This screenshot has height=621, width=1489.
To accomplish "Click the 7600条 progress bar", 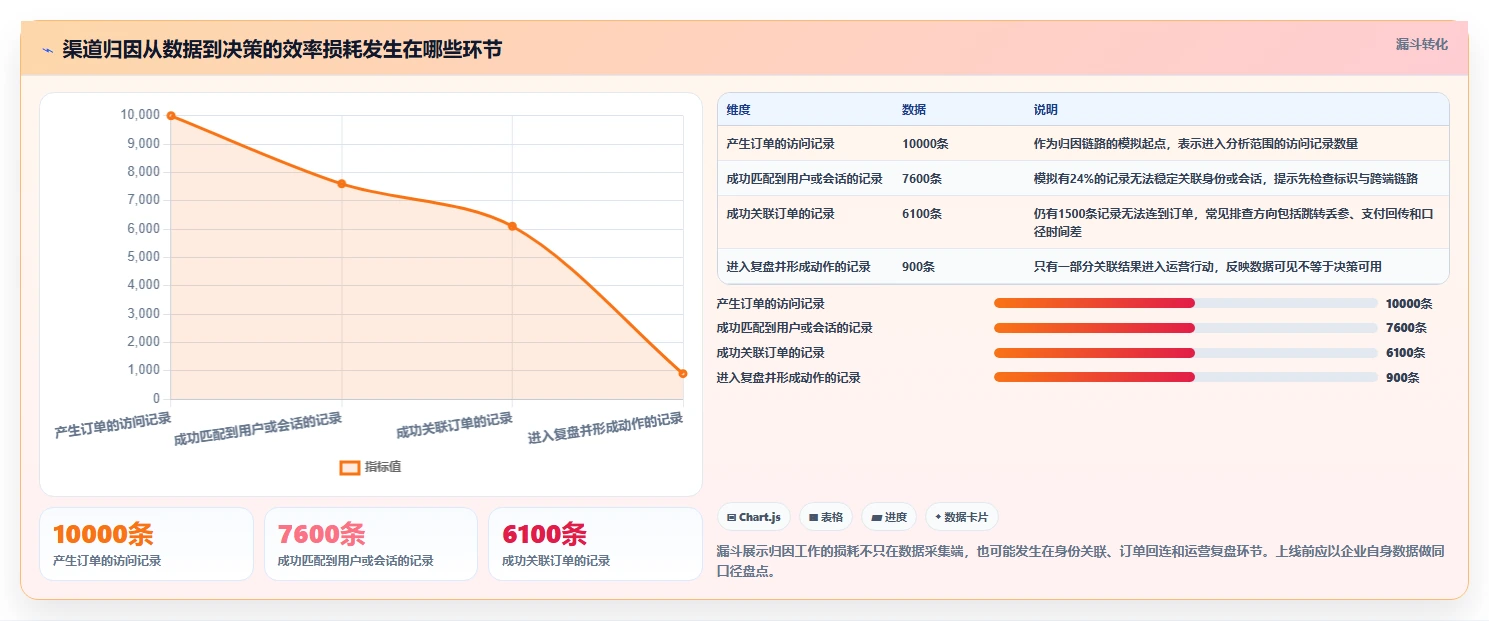I will [1186, 328].
